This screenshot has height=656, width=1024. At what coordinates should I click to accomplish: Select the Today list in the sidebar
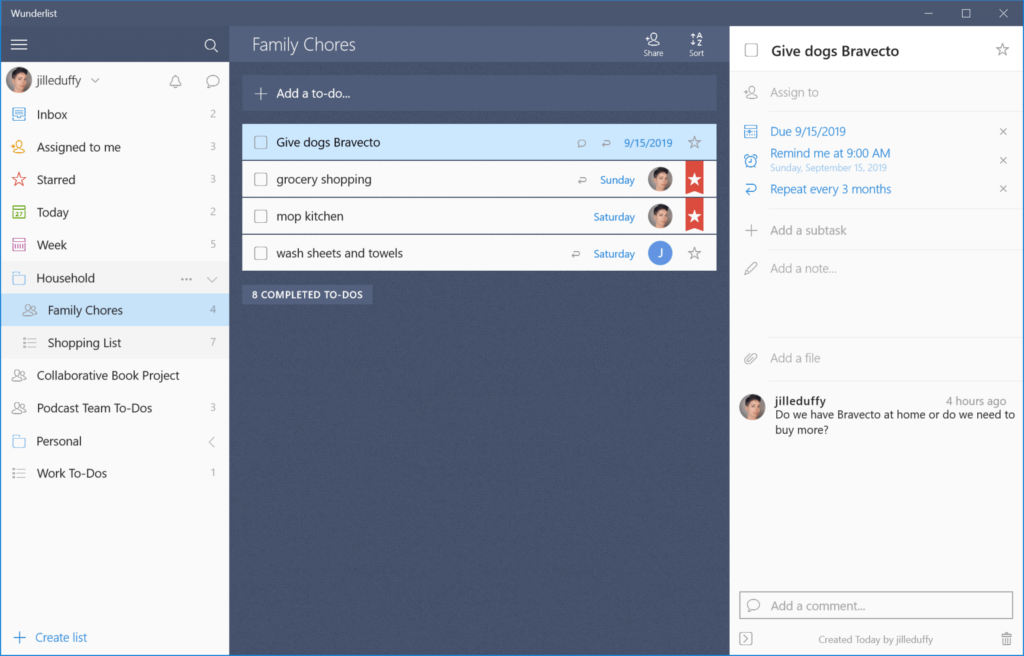pyautogui.click(x=60, y=212)
